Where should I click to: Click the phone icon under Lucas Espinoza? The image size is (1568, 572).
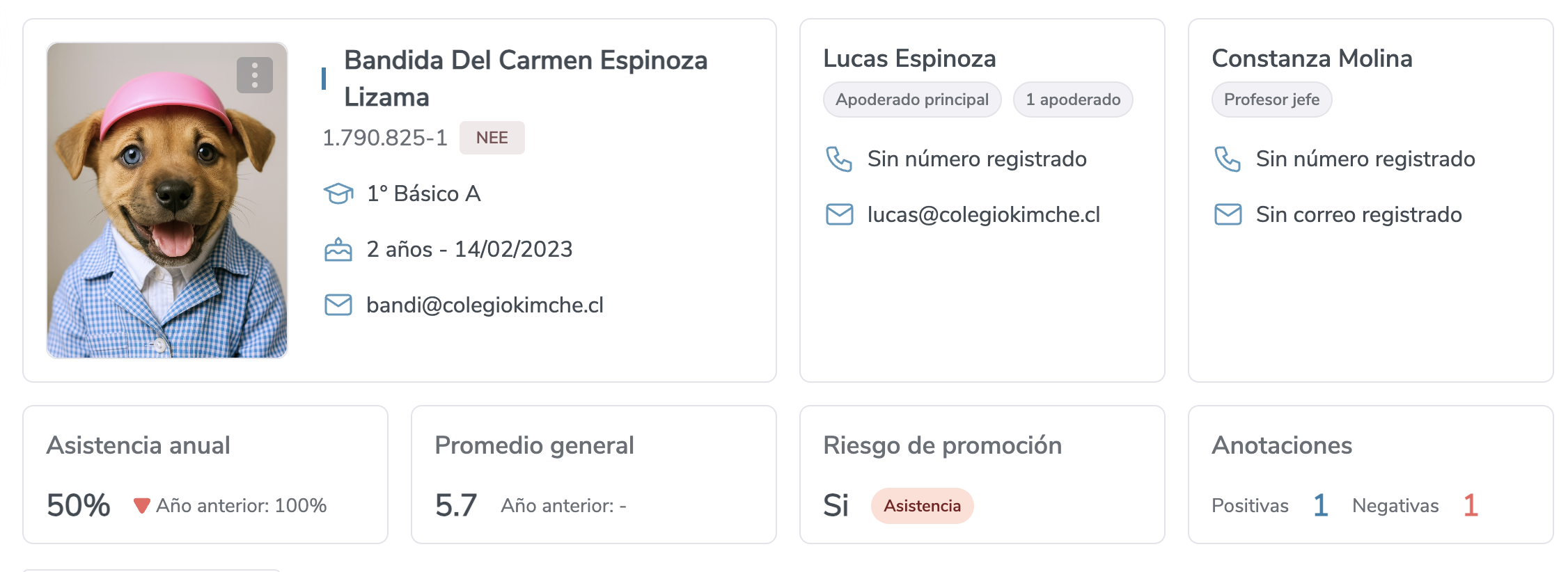839,159
